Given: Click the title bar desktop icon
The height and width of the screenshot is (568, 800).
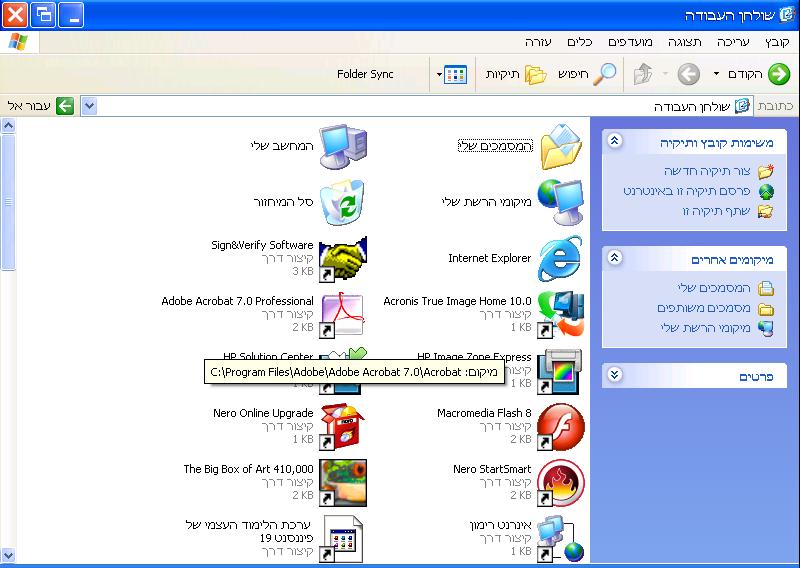Looking at the screenshot, I should [x=786, y=14].
